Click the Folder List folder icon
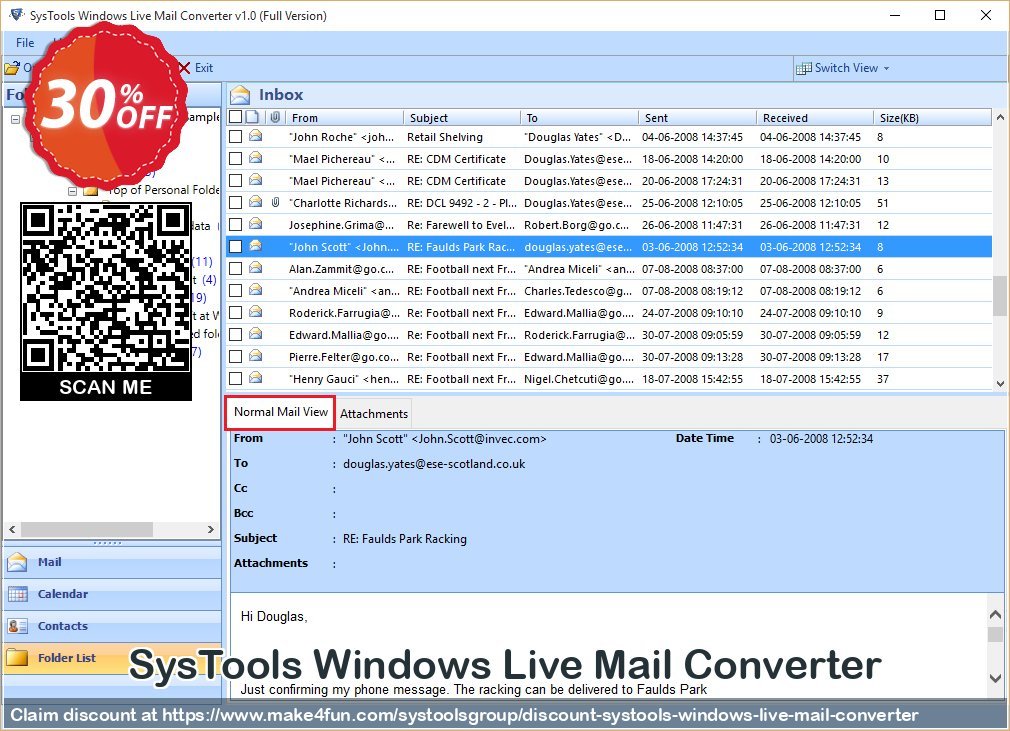The width and height of the screenshot is (1010, 731). (x=17, y=658)
